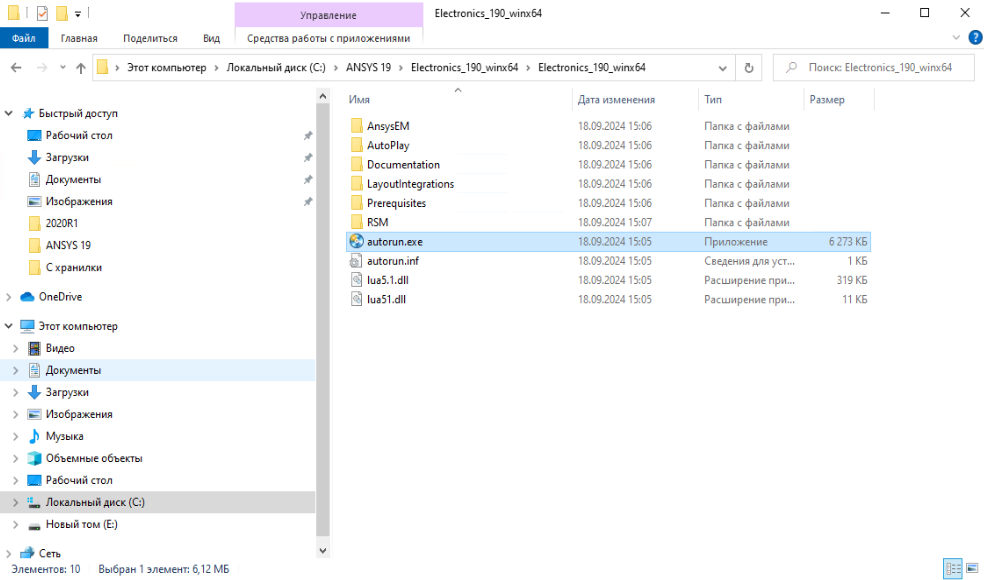Click in the search box
Viewport: 984px width, 580px height.
coord(873,68)
